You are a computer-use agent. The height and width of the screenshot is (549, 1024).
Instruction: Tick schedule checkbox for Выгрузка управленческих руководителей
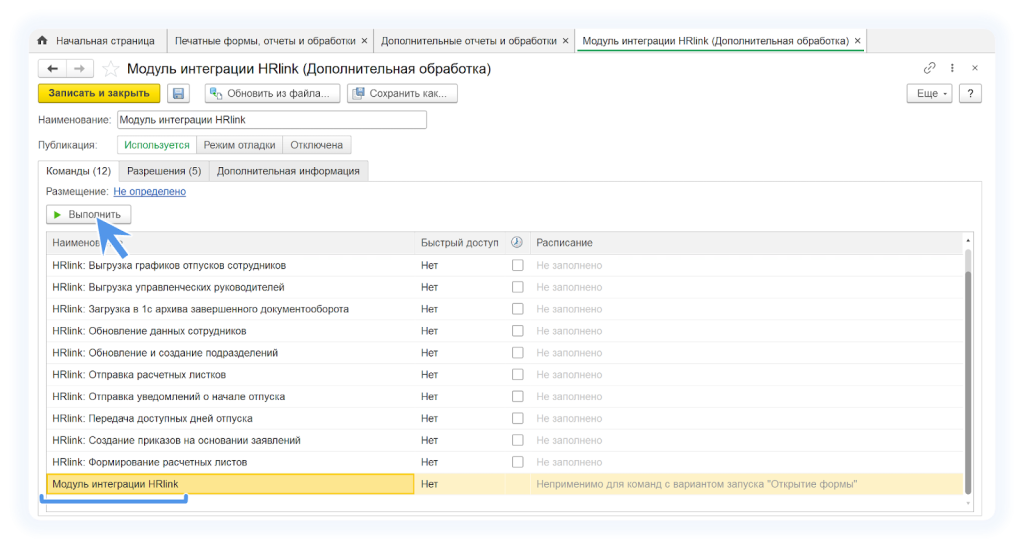click(517, 287)
